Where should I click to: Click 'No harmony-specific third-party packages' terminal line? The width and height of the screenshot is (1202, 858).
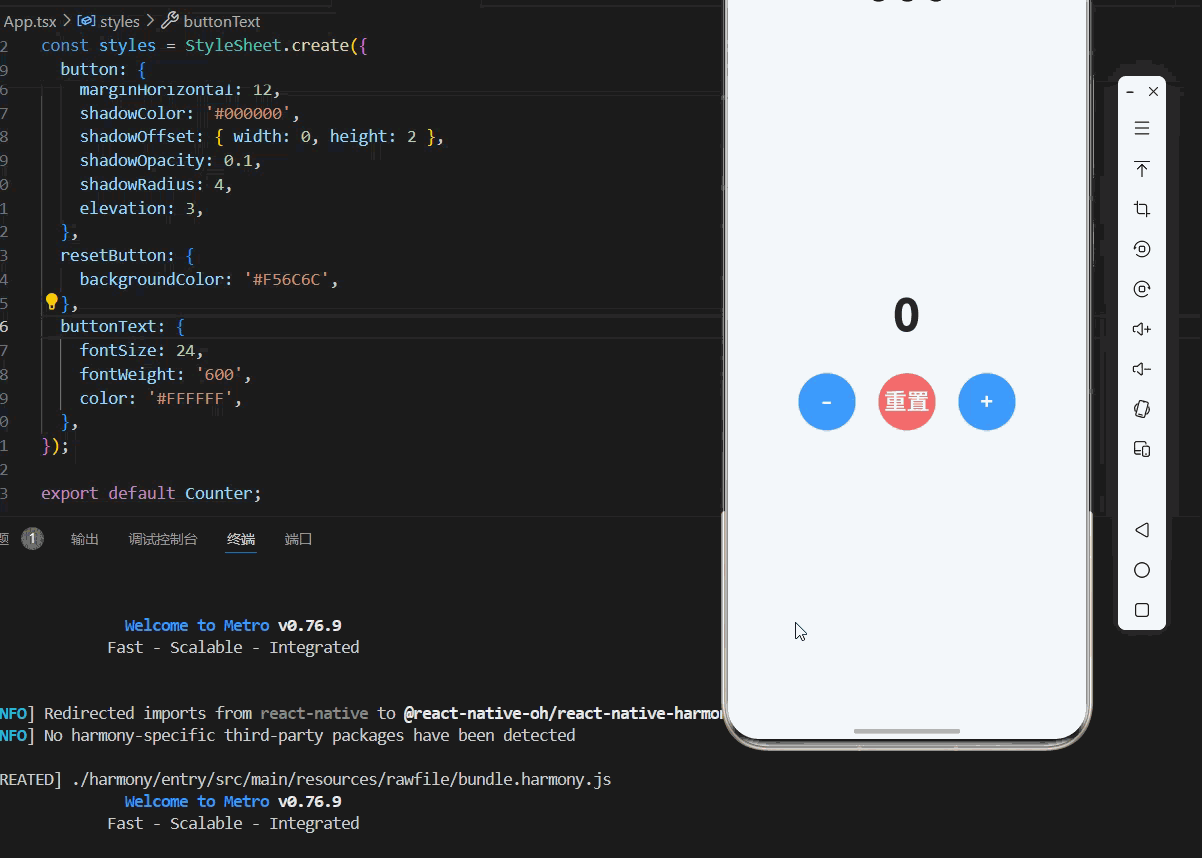pos(310,735)
